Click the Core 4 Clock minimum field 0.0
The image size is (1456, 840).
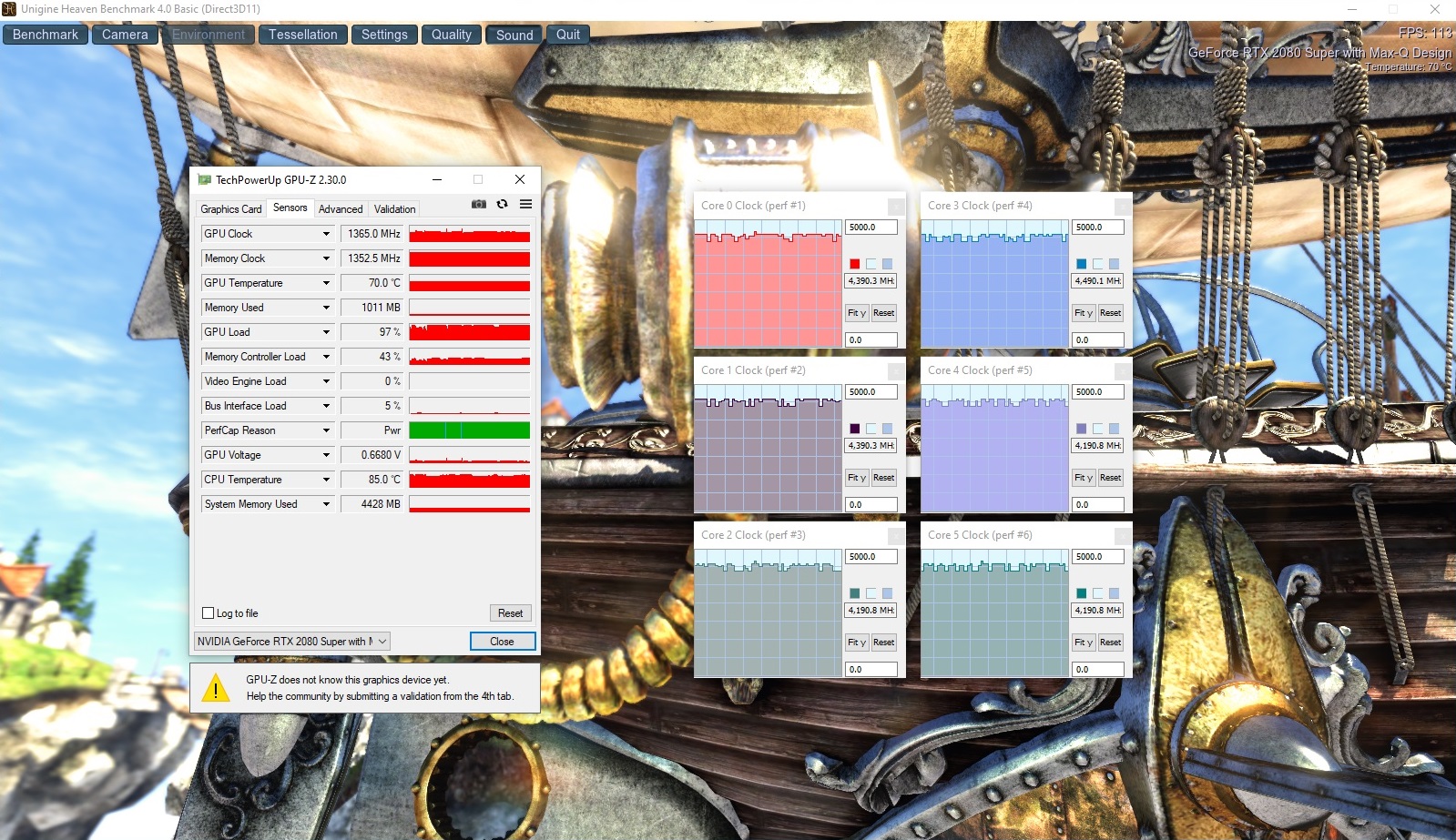[1098, 505]
